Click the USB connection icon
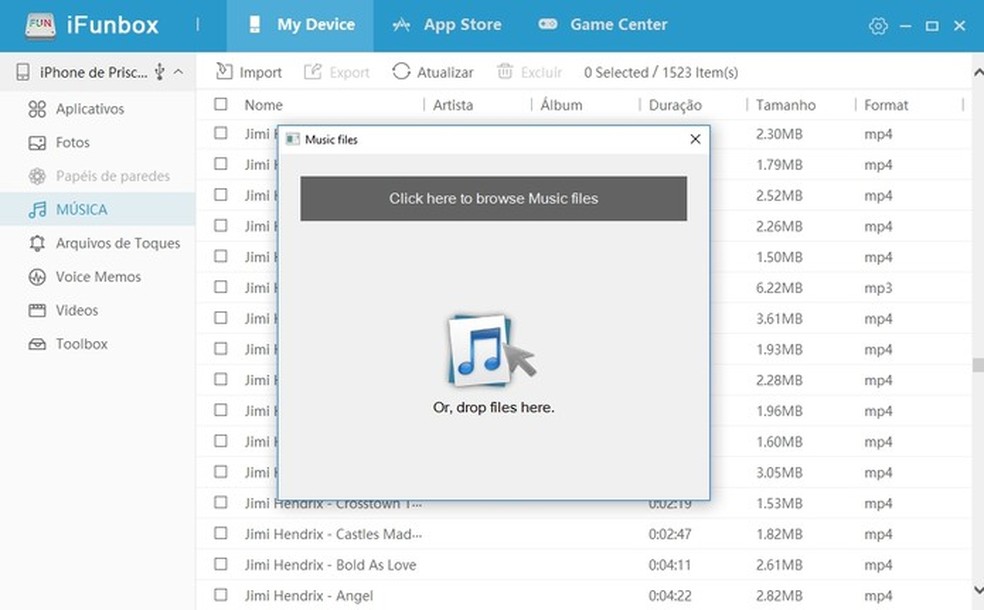 159,72
